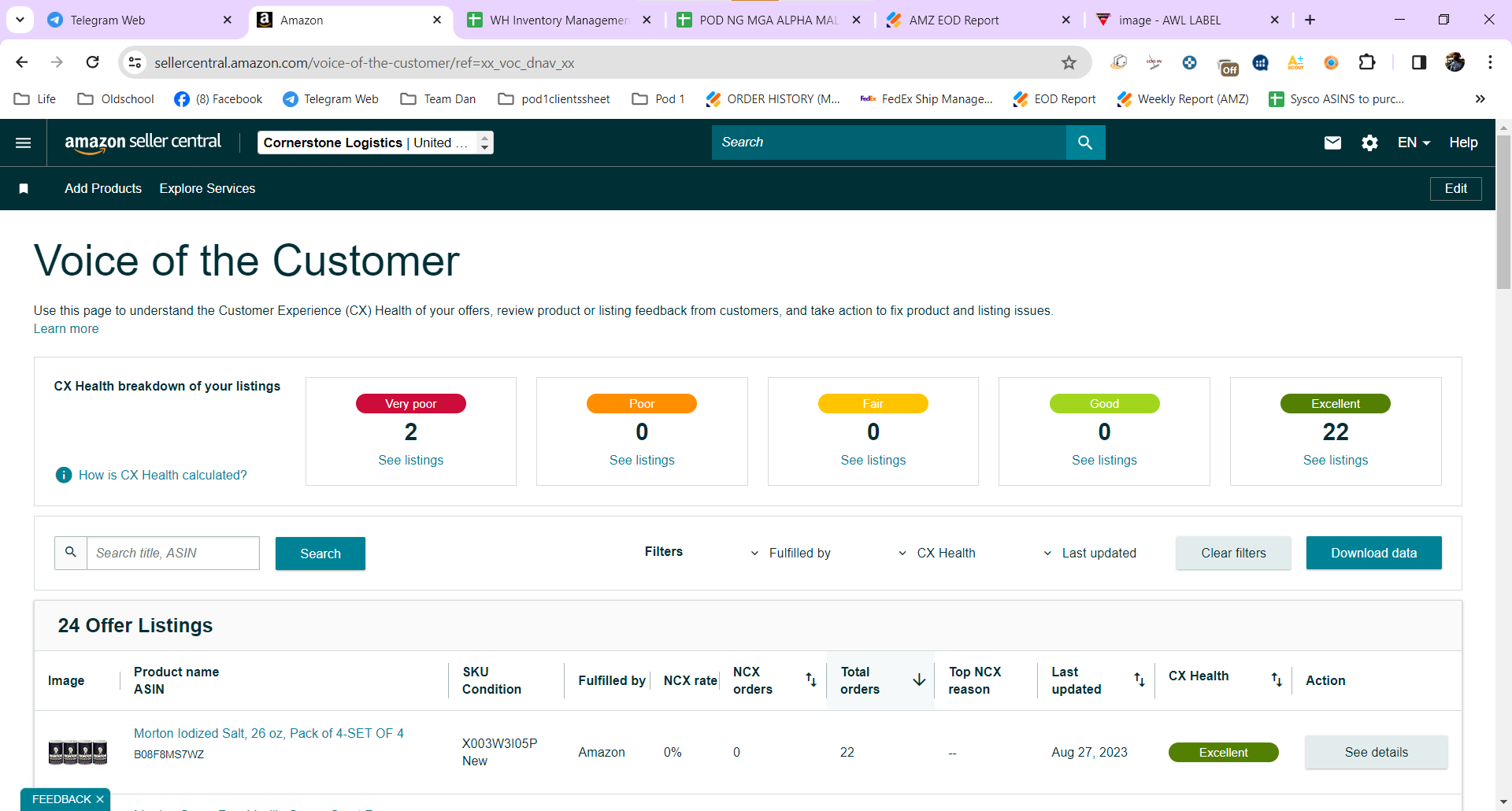
Task: Open Explore Services menu item
Action: click(x=207, y=188)
